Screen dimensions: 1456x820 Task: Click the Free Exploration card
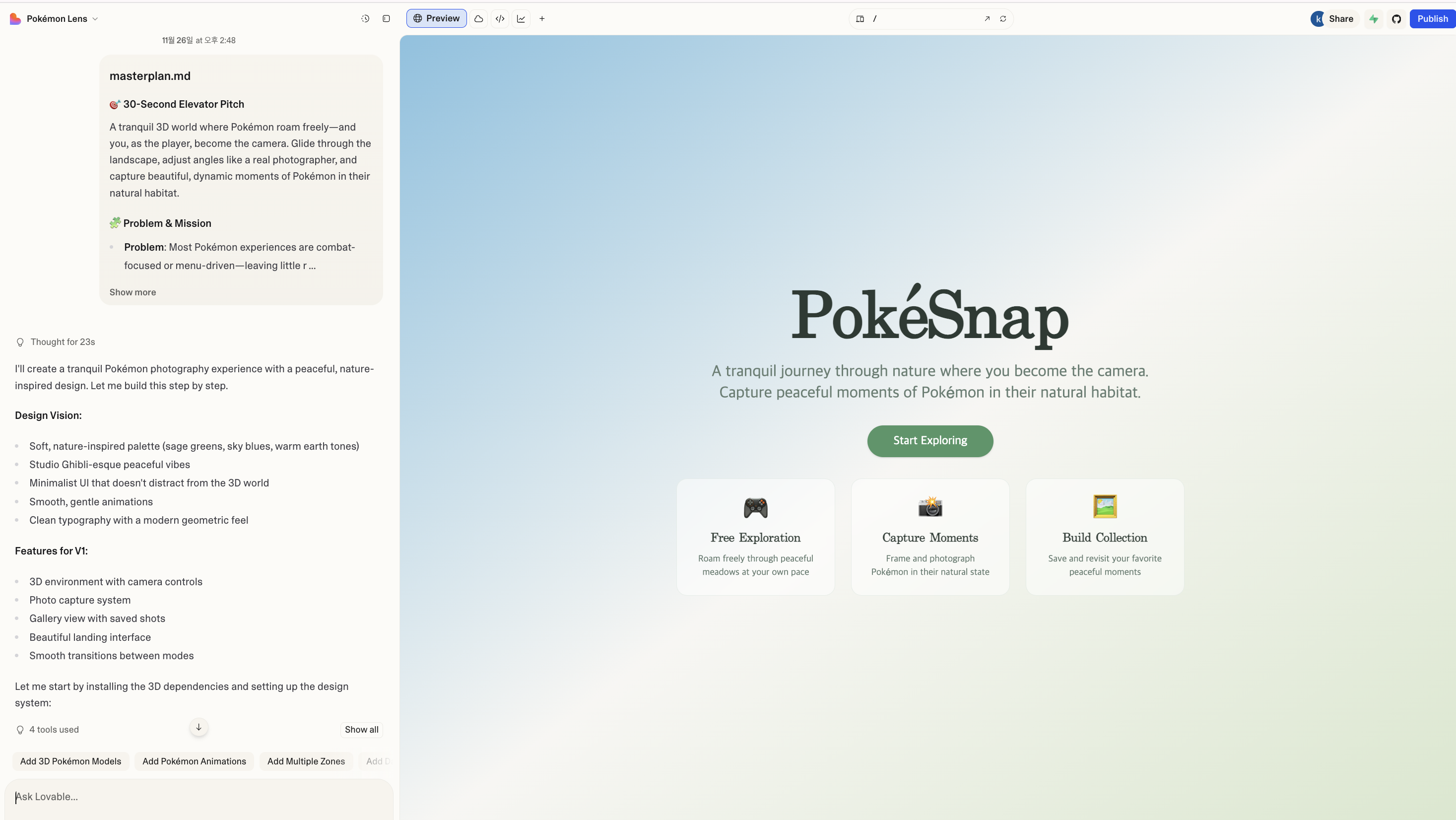pyautogui.click(x=755, y=537)
